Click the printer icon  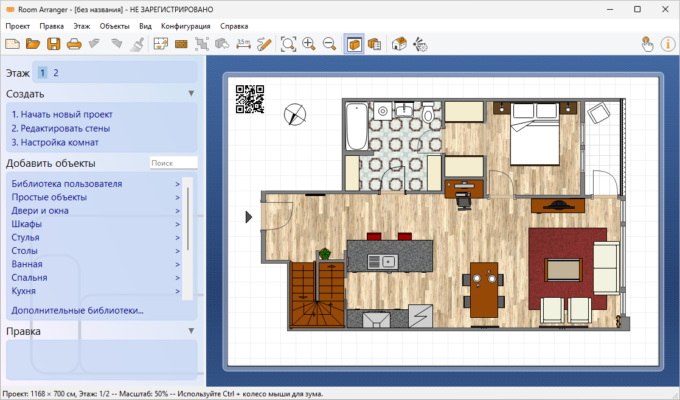pos(74,44)
